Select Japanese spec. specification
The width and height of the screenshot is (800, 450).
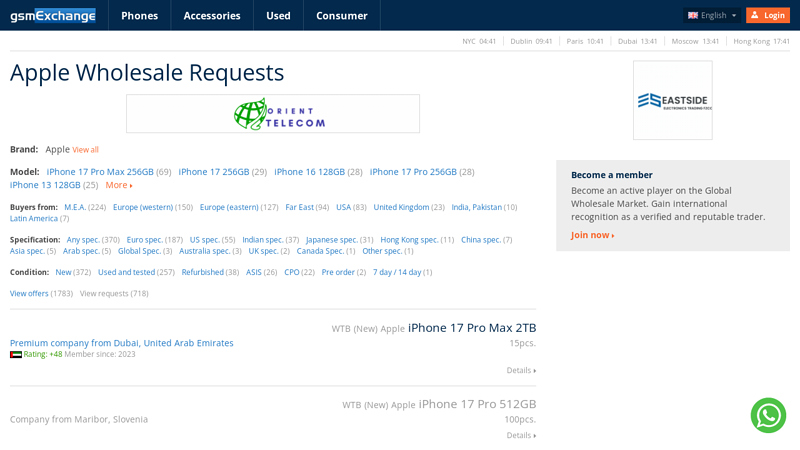pos(332,240)
